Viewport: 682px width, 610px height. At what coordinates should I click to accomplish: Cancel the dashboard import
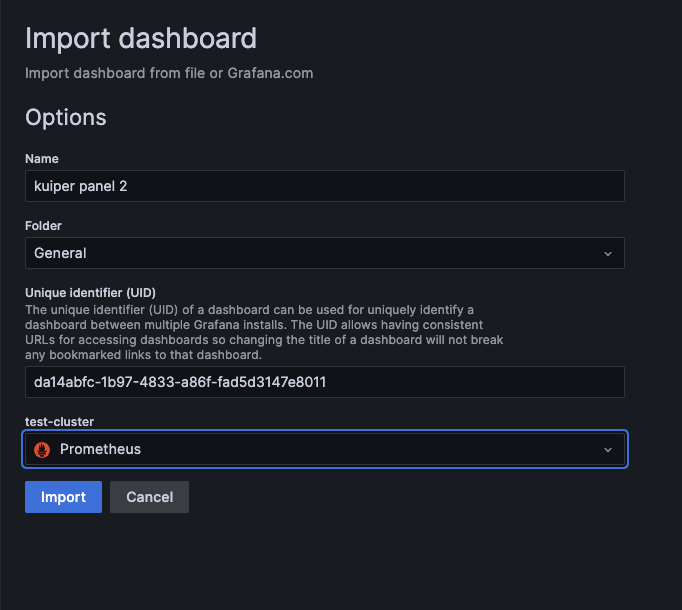coord(149,497)
